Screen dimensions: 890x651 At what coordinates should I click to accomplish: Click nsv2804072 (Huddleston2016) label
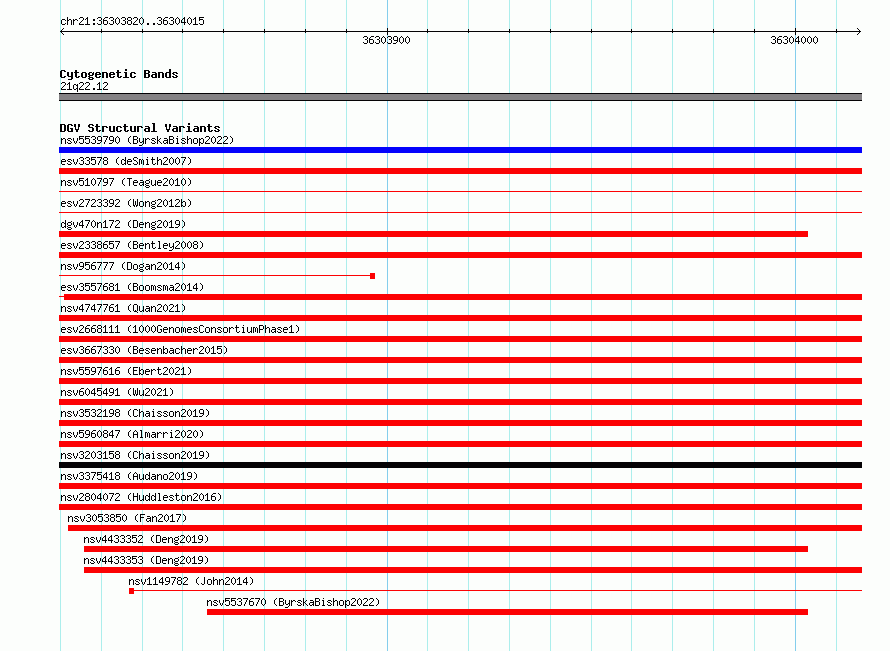pos(141,497)
